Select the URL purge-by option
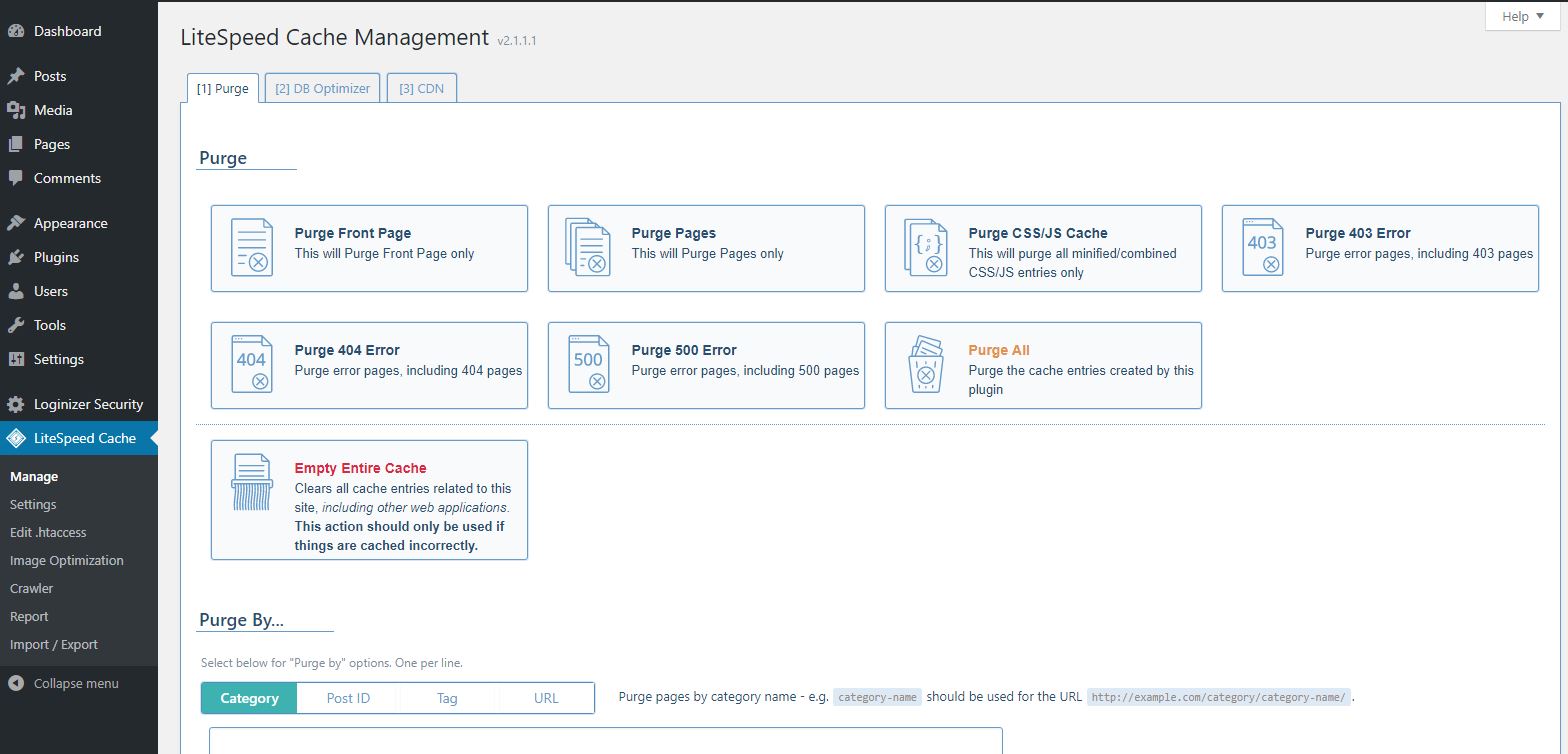The image size is (1568, 754). click(x=546, y=698)
